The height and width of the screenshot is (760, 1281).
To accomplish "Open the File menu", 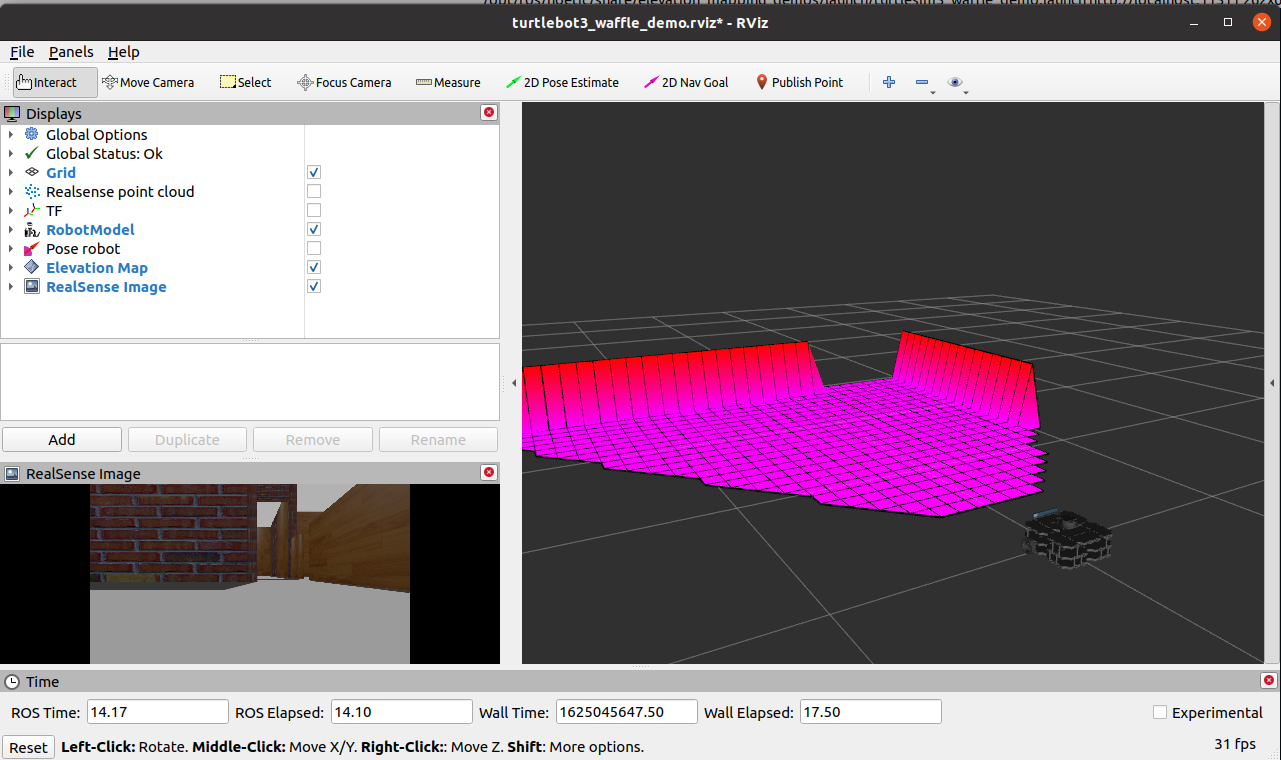I will click(x=21, y=51).
